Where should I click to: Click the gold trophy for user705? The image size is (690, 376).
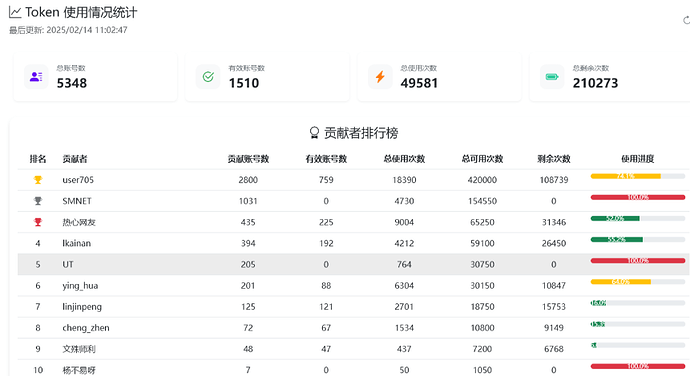click(38, 180)
